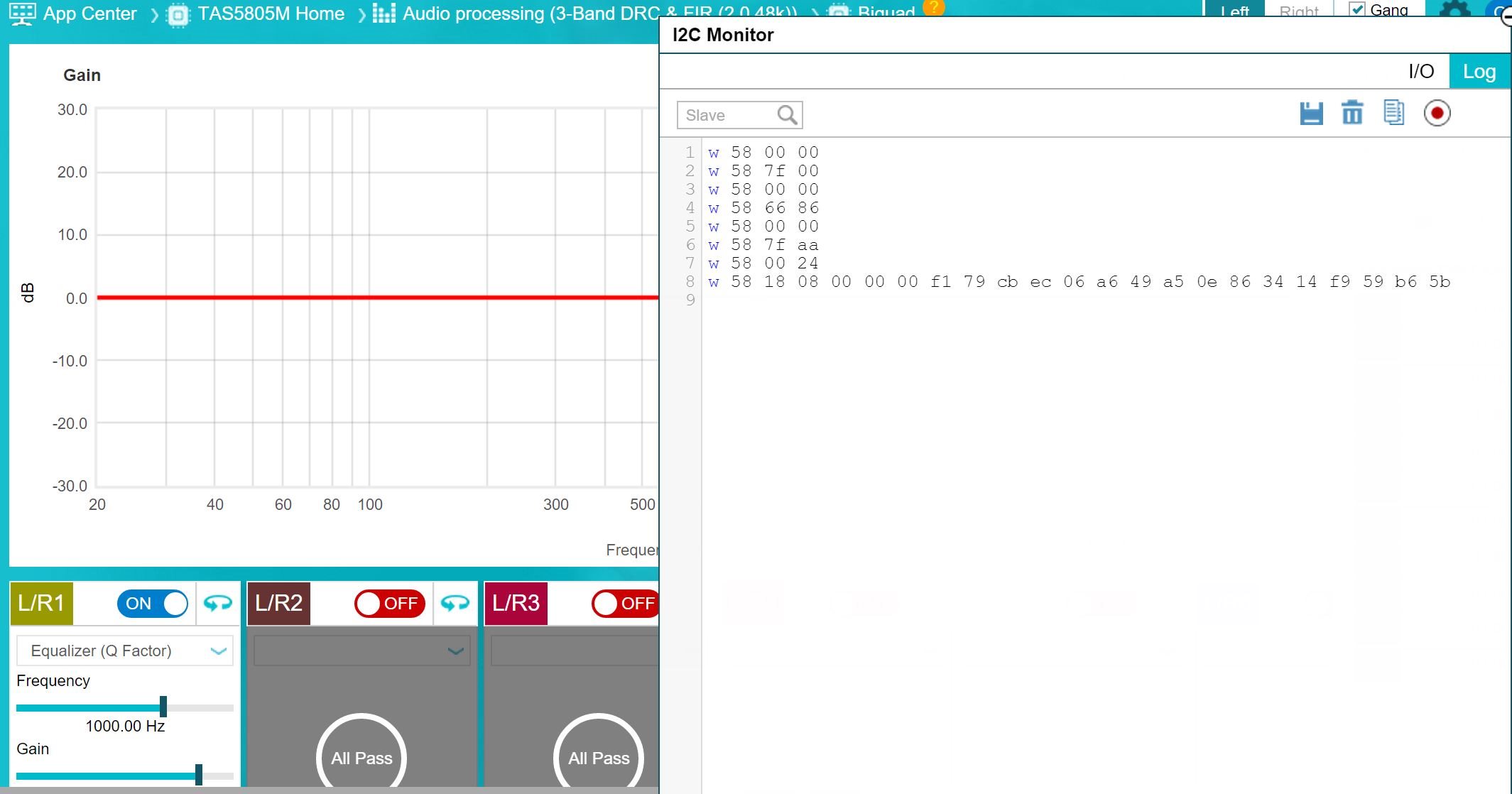The image size is (1512, 794).
Task: Click the Frequency slider handle
Action: coord(163,707)
